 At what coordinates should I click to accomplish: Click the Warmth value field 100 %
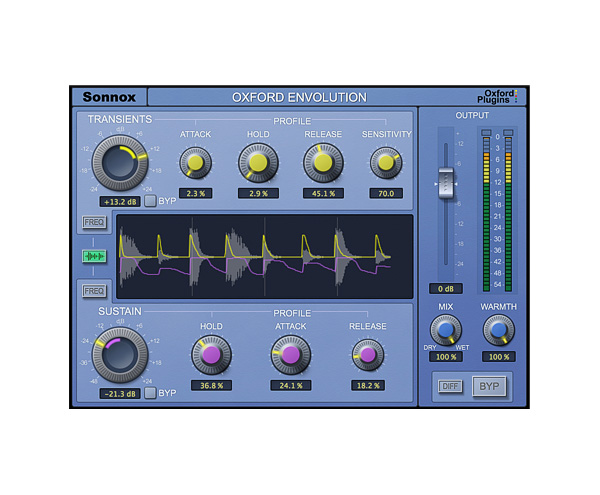click(499, 357)
